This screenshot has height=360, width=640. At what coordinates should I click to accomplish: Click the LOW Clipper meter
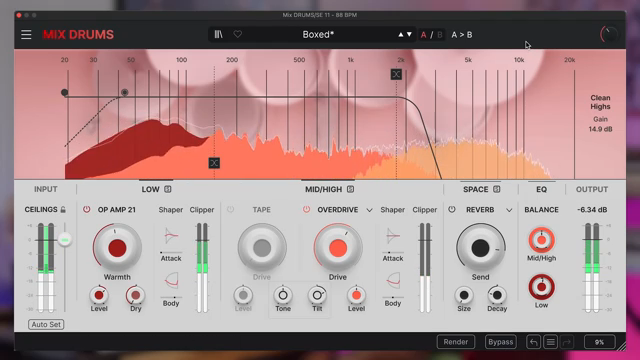coord(202,268)
